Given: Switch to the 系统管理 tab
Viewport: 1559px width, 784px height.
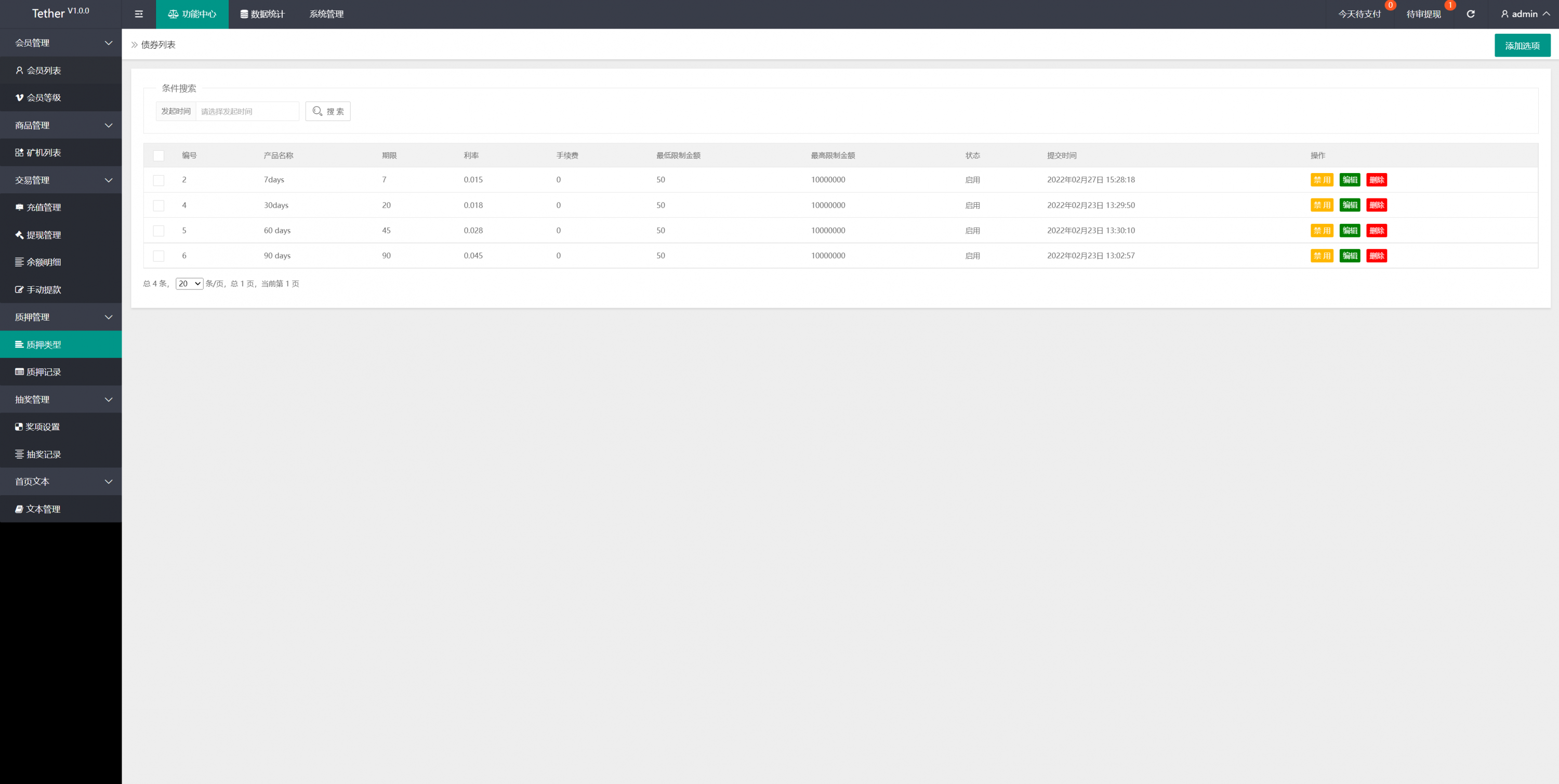Looking at the screenshot, I should [326, 14].
